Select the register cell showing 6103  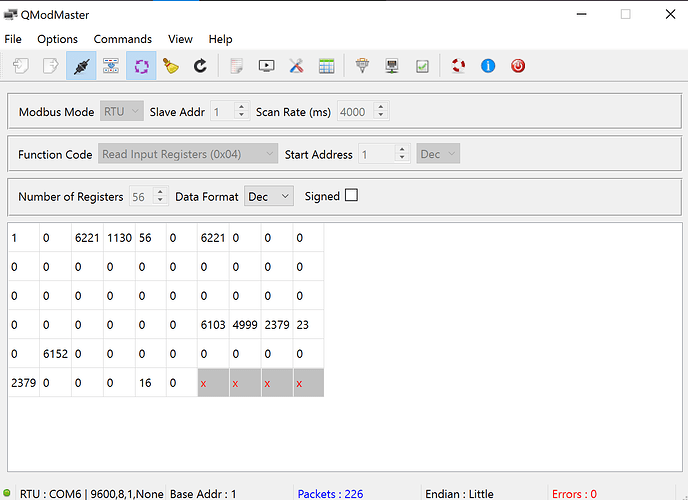tap(213, 325)
